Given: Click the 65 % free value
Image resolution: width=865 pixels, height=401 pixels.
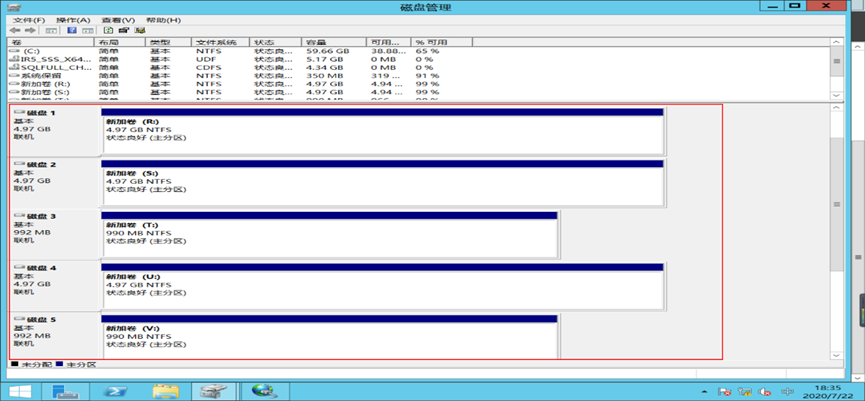Looking at the screenshot, I should tap(428, 51).
